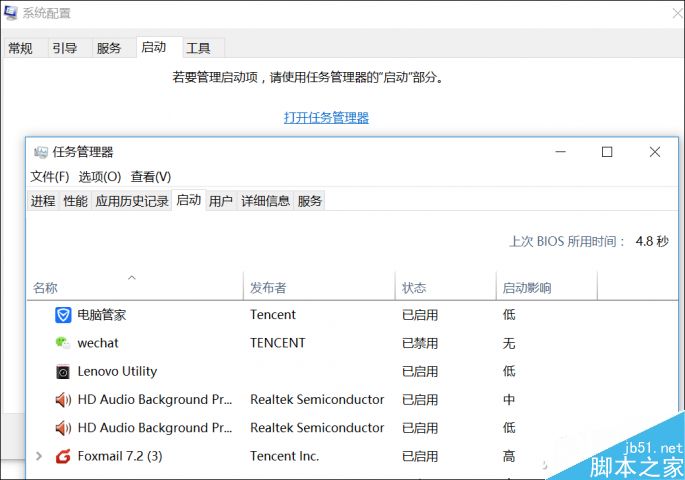
Task: Switch to the 进程 tab
Action: pos(43,201)
